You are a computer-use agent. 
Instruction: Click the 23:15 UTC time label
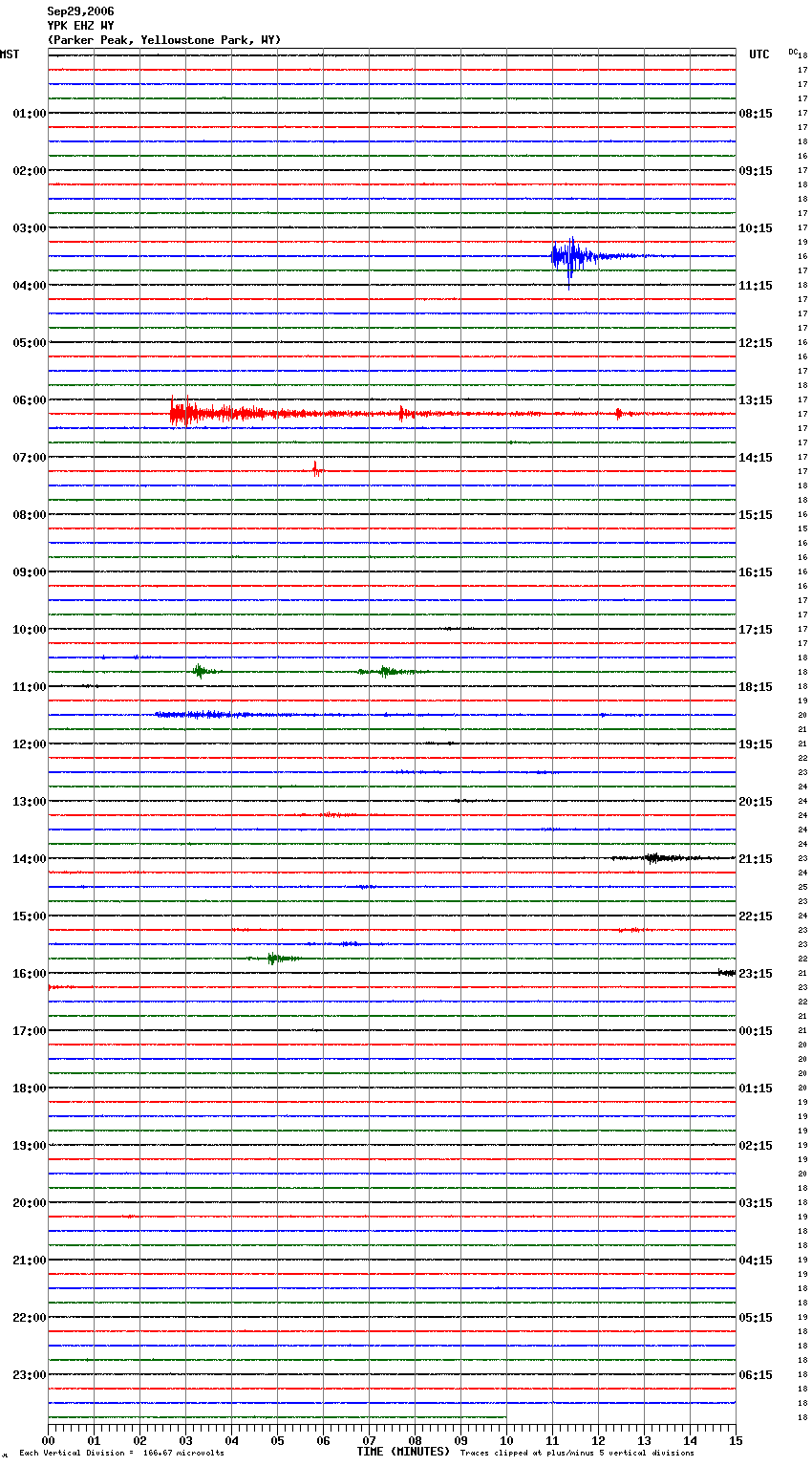(756, 974)
